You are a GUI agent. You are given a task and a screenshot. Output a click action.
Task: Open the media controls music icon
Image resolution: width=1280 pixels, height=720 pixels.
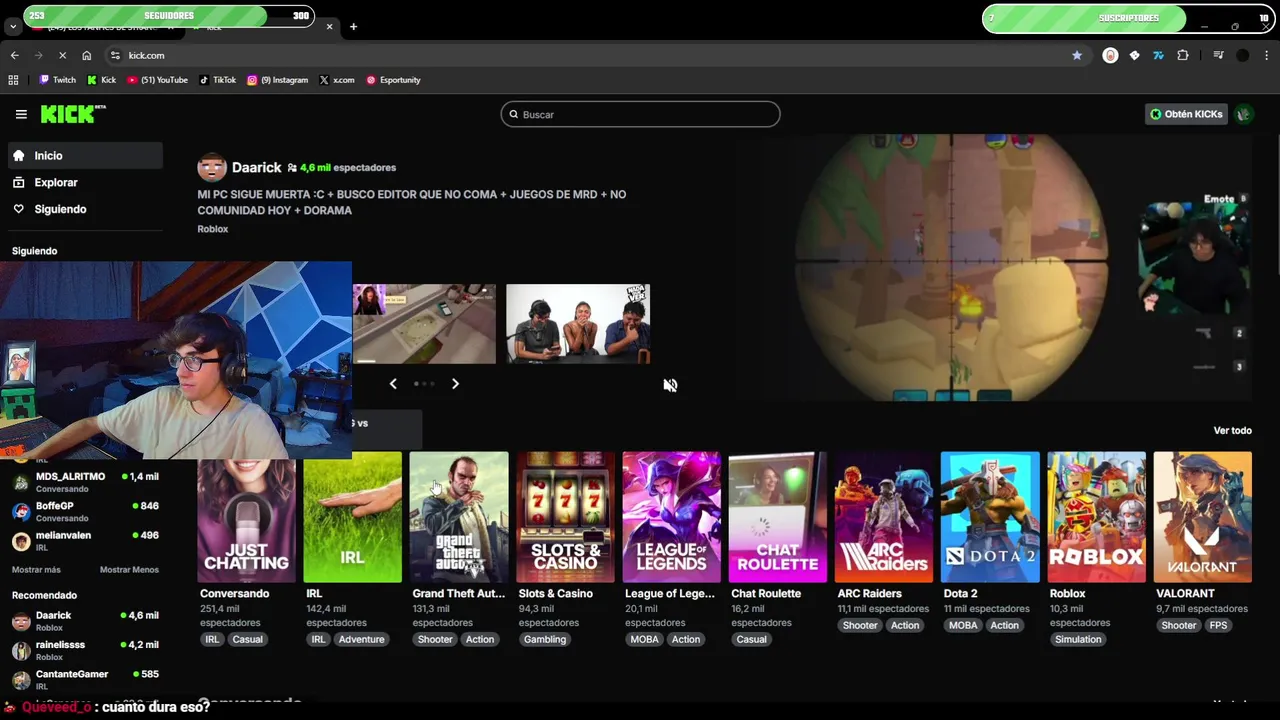(1218, 55)
